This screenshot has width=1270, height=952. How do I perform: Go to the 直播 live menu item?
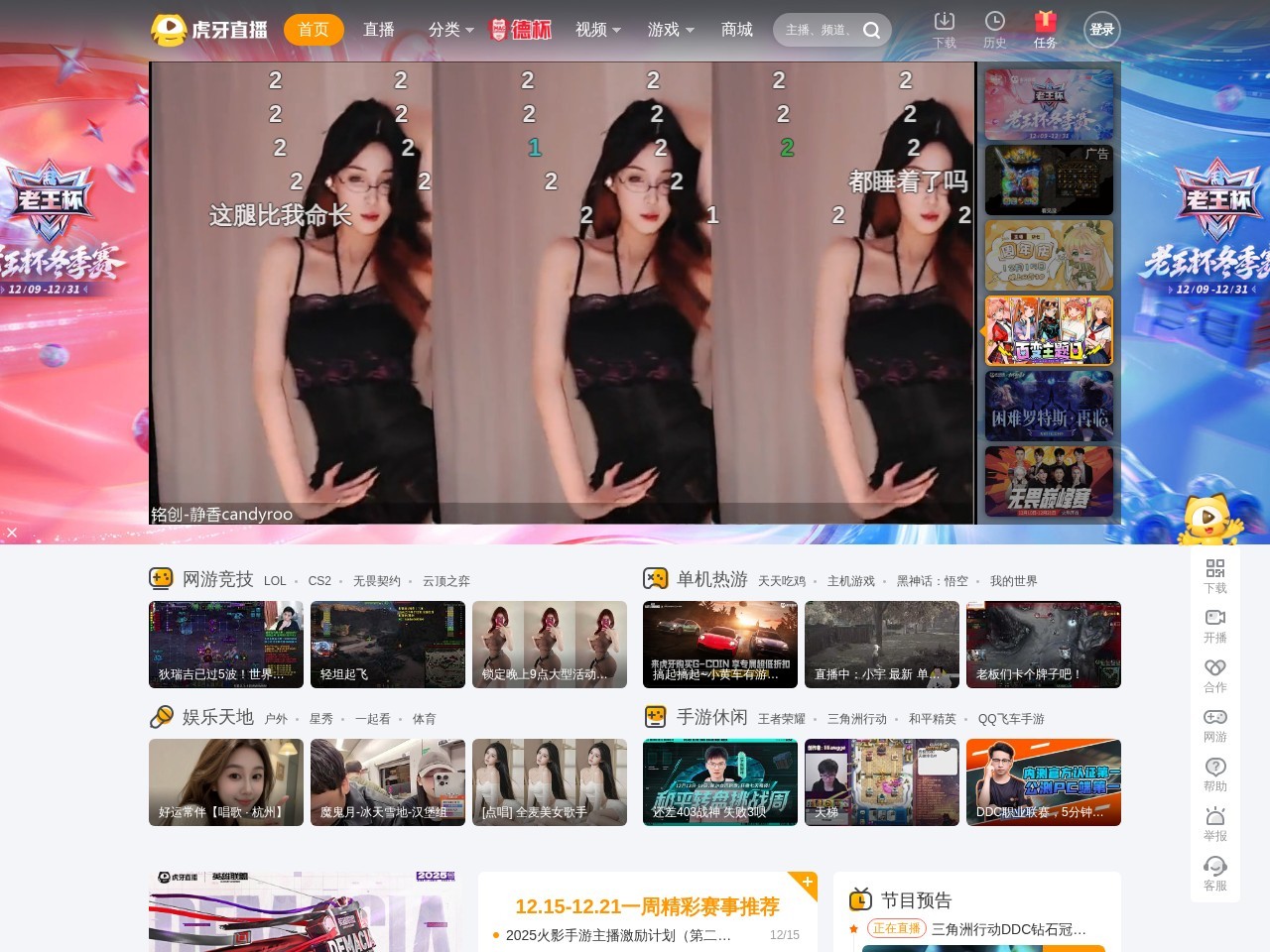coord(379,30)
